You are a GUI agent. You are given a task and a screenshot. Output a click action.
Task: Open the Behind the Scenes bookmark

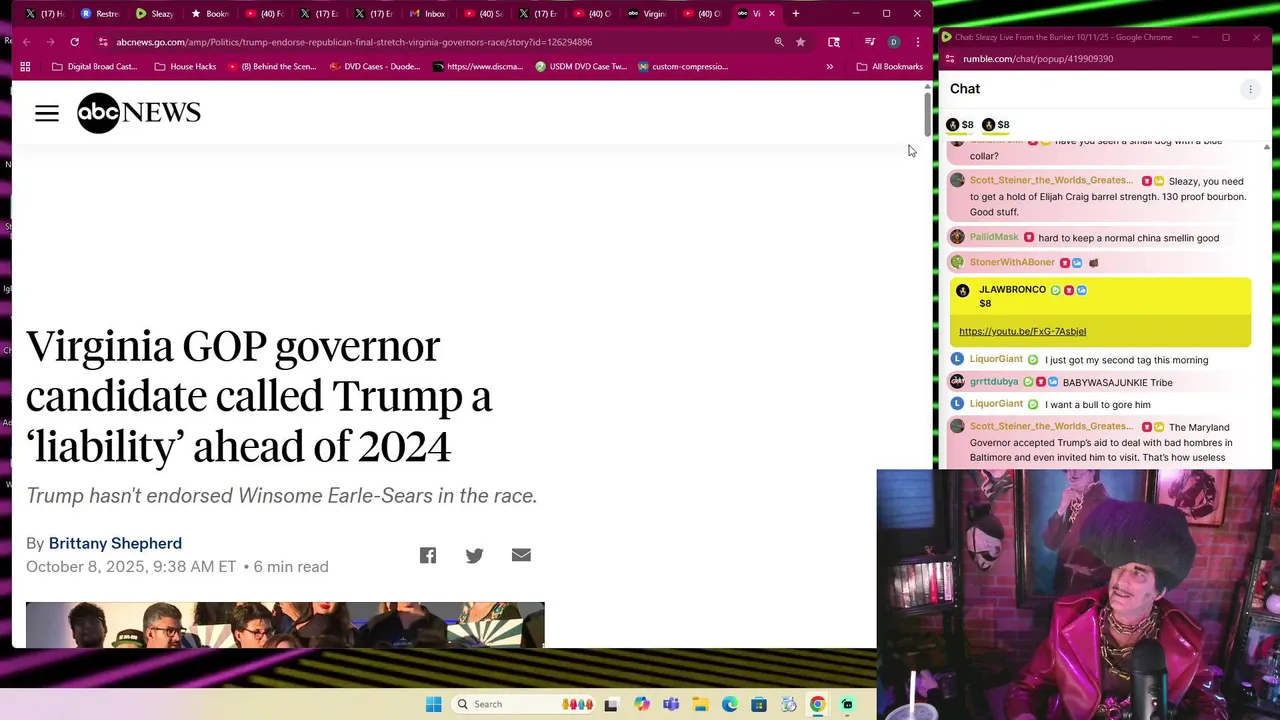(x=272, y=67)
